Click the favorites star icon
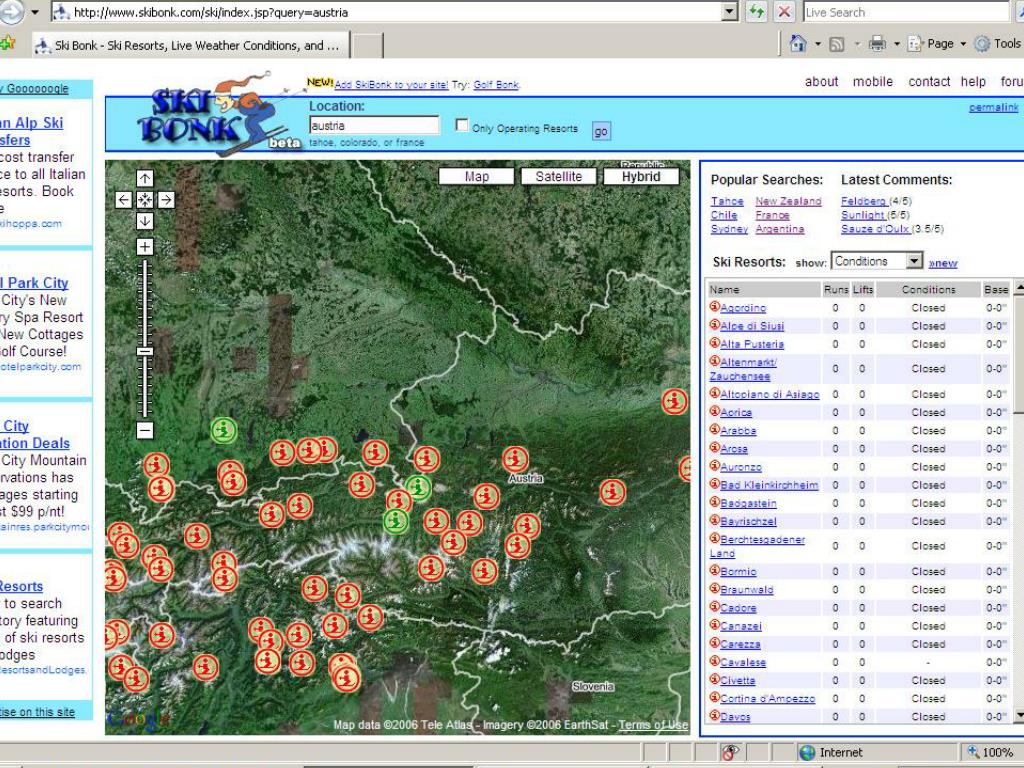 pyautogui.click(x=7, y=44)
